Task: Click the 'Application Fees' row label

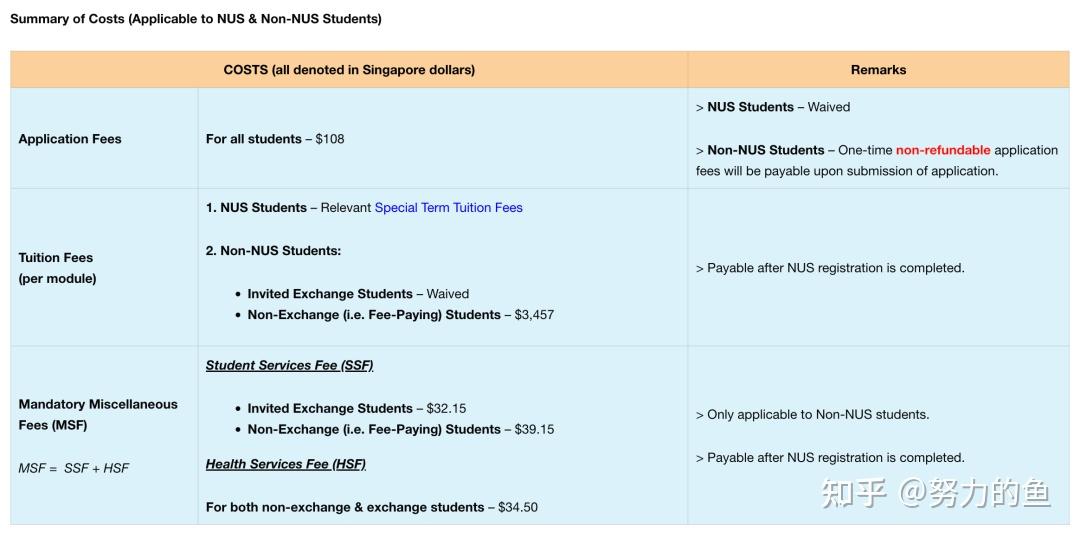Action: tap(70, 138)
